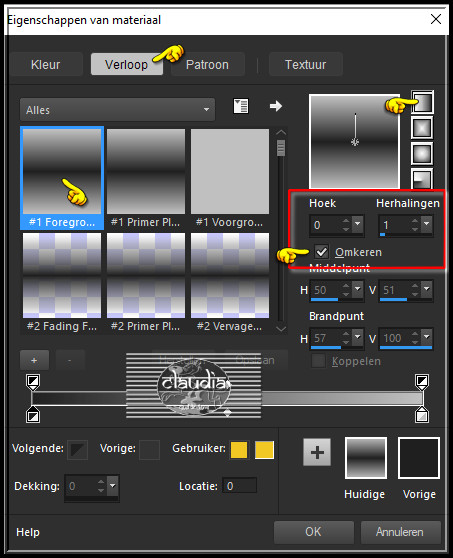Switch to the Patroon tab

(207, 64)
